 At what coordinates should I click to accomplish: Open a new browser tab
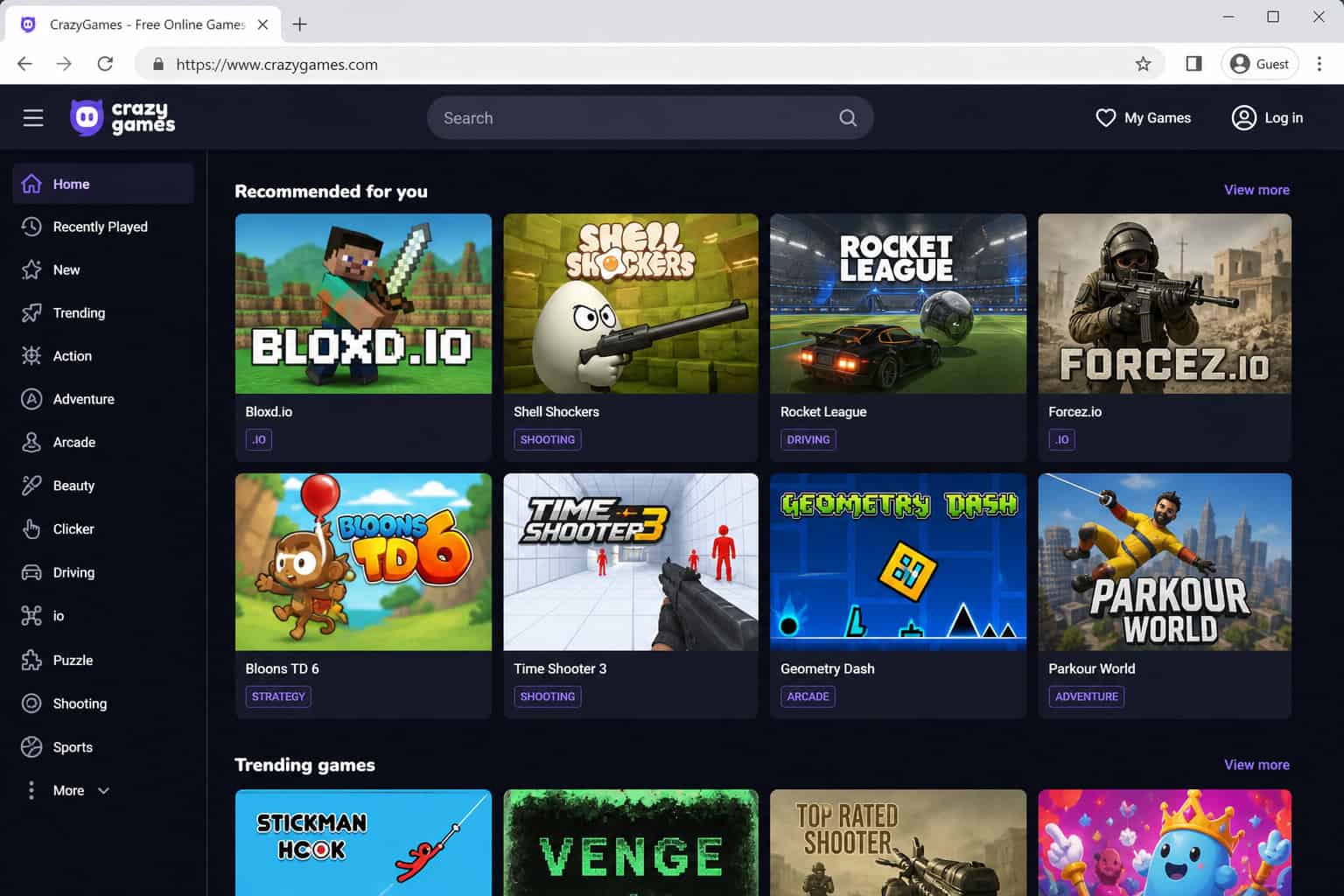point(299,24)
